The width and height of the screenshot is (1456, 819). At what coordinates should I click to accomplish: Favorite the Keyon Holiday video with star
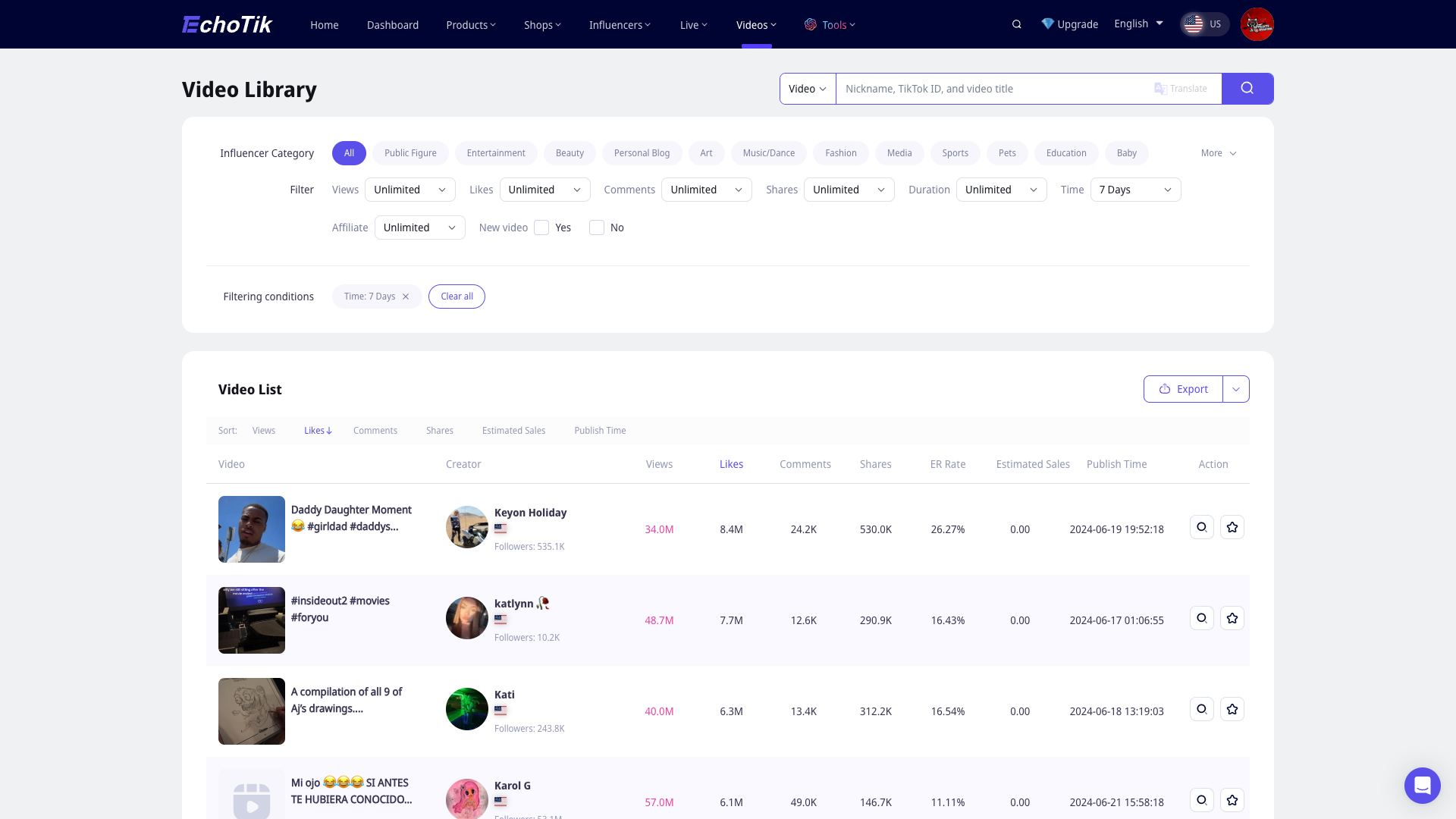coord(1232,527)
